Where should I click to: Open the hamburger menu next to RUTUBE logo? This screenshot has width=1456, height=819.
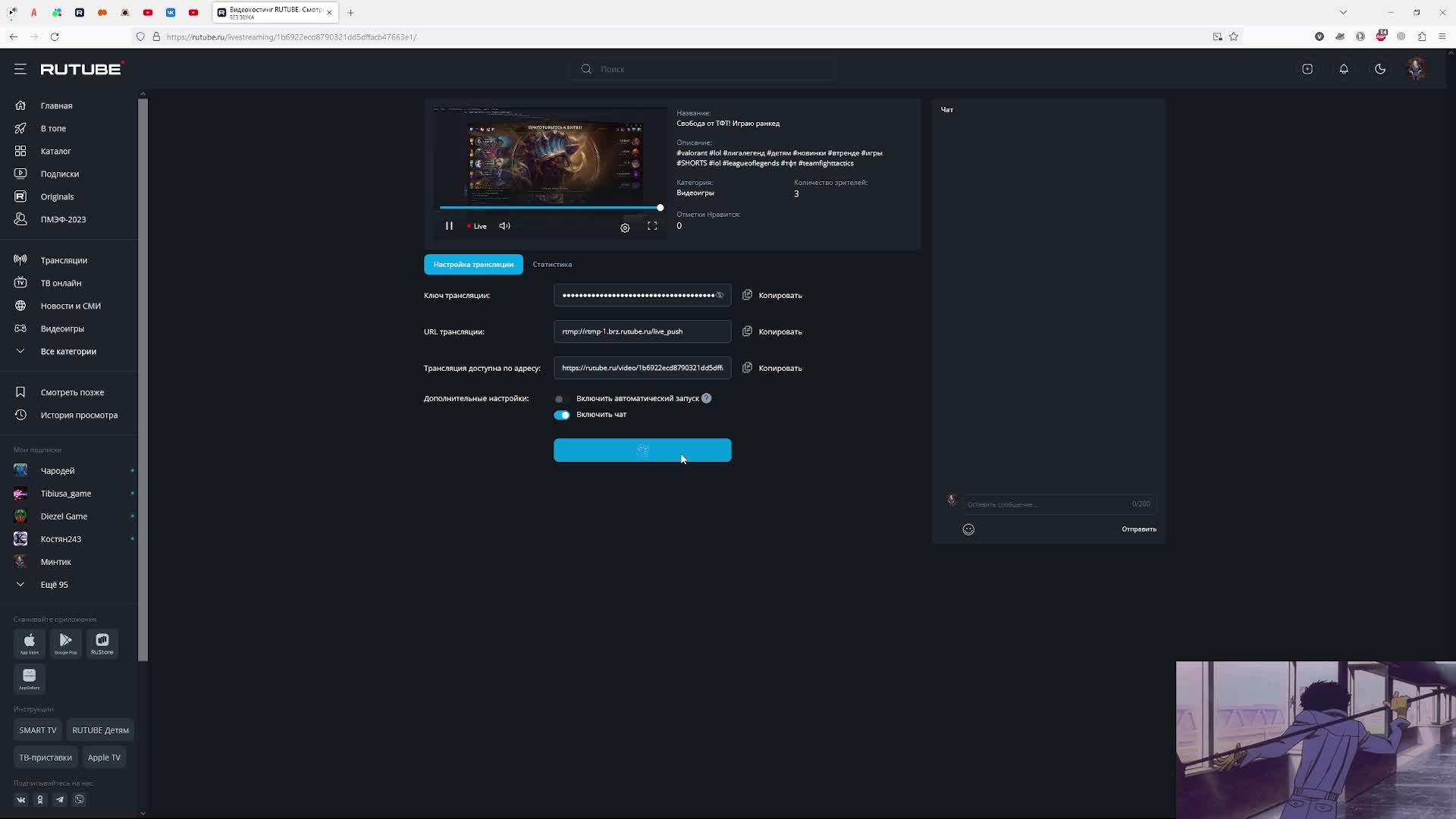(x=20, y=69)
